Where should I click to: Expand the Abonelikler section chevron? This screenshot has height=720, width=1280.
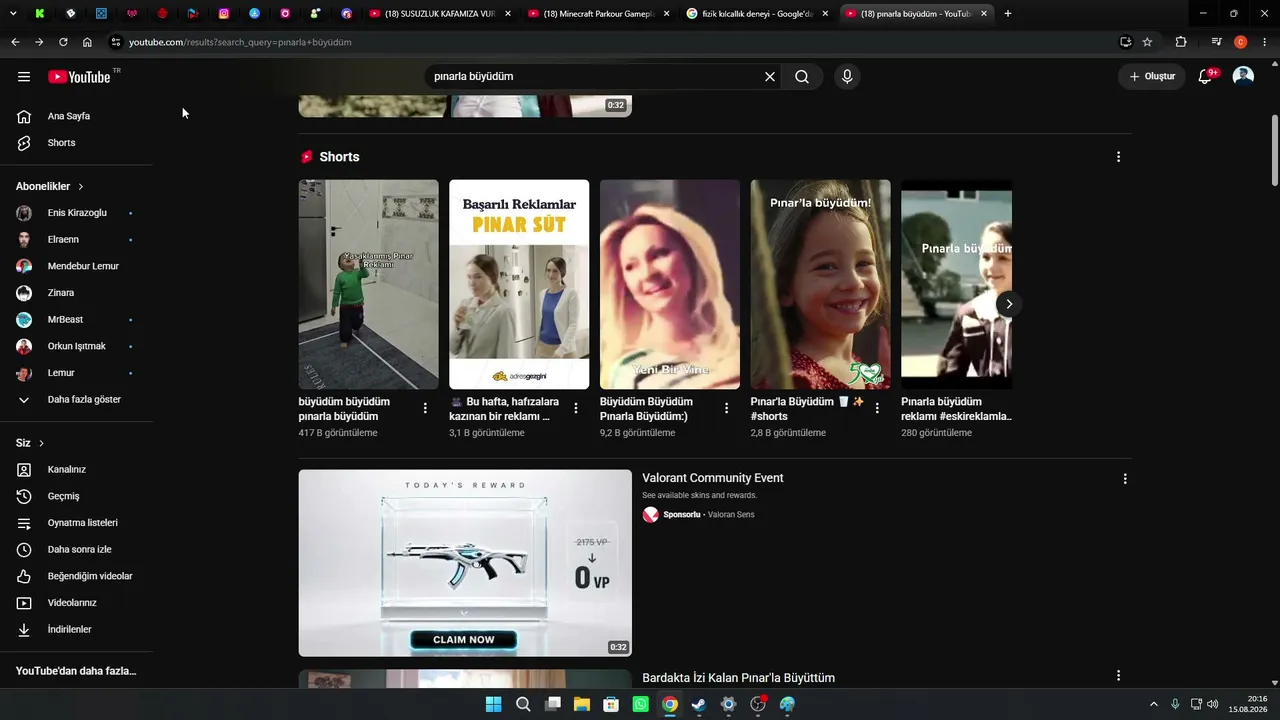click(x=81, y=187)
